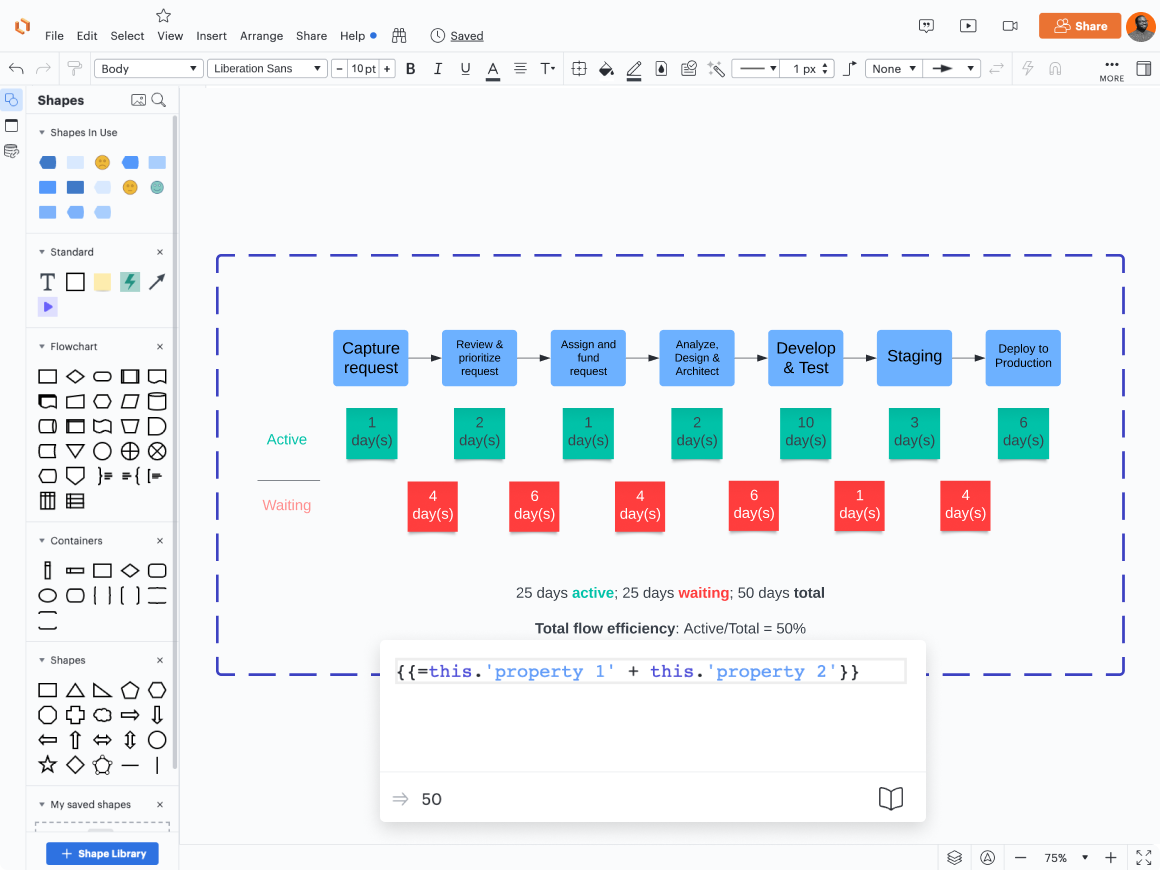Viewport: 1160px width, 870px height.
Task: Open the Shape Library dialog
Action: (x=102, y=853)
